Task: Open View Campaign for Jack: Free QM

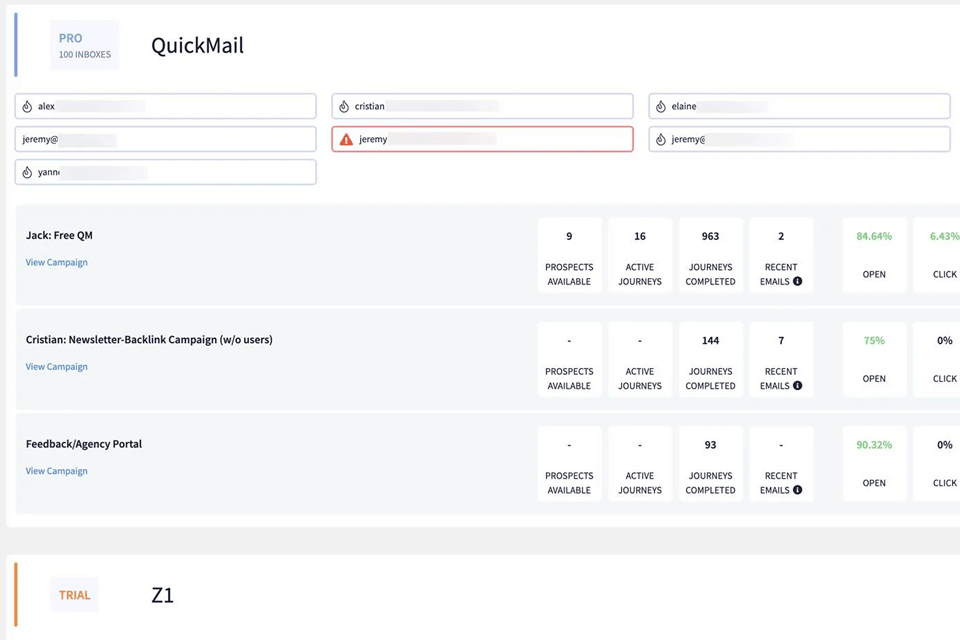Action: click(56, 262)
